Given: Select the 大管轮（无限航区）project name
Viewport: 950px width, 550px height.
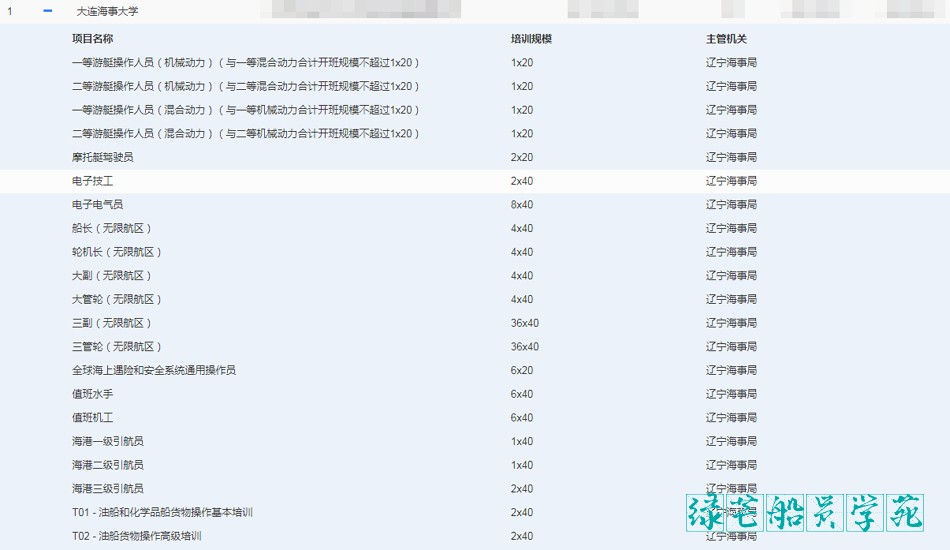Looking at the screenshot, I should [x=117, y=299].
